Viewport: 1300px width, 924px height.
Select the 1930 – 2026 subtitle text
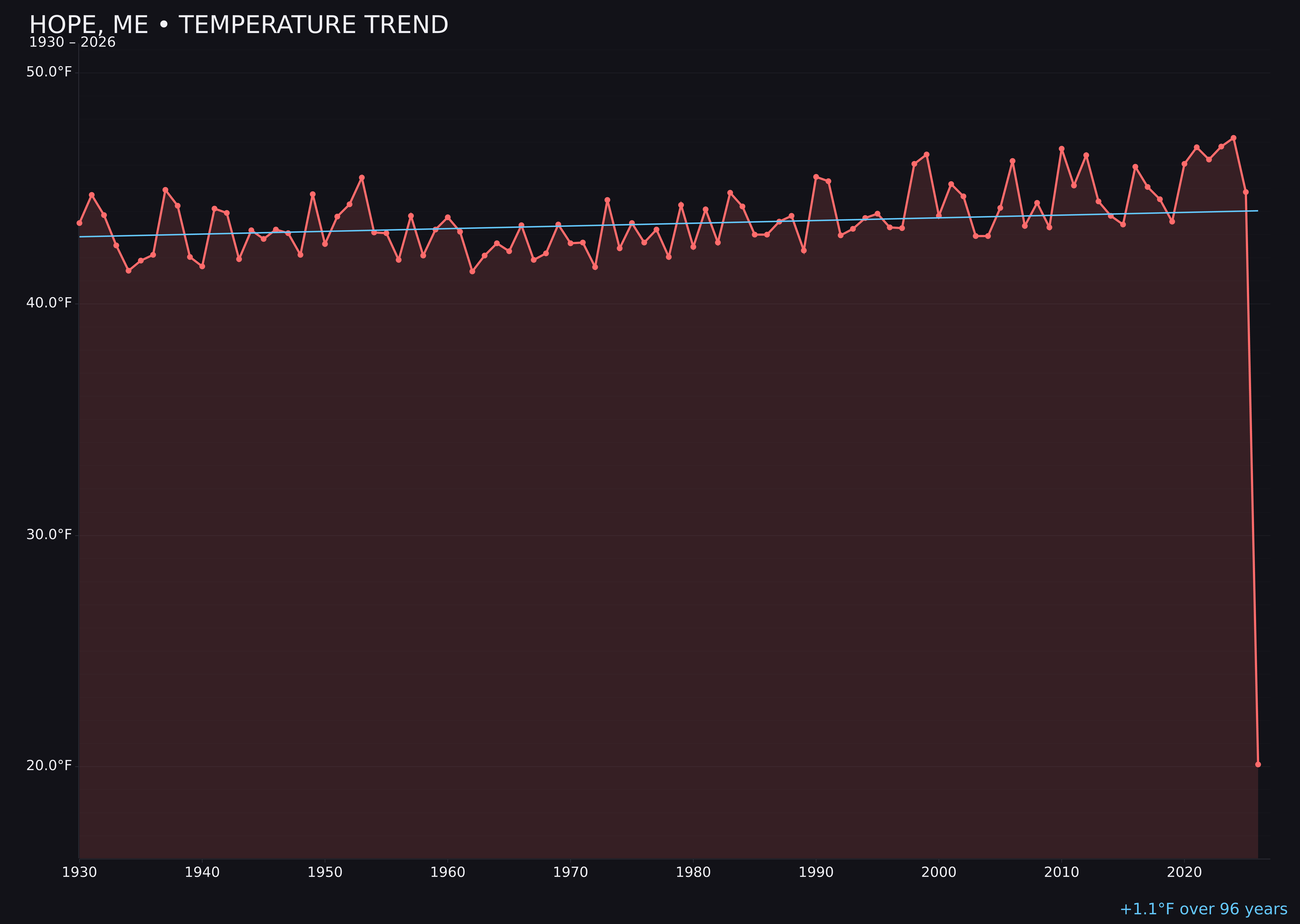[x=72, y=42]
